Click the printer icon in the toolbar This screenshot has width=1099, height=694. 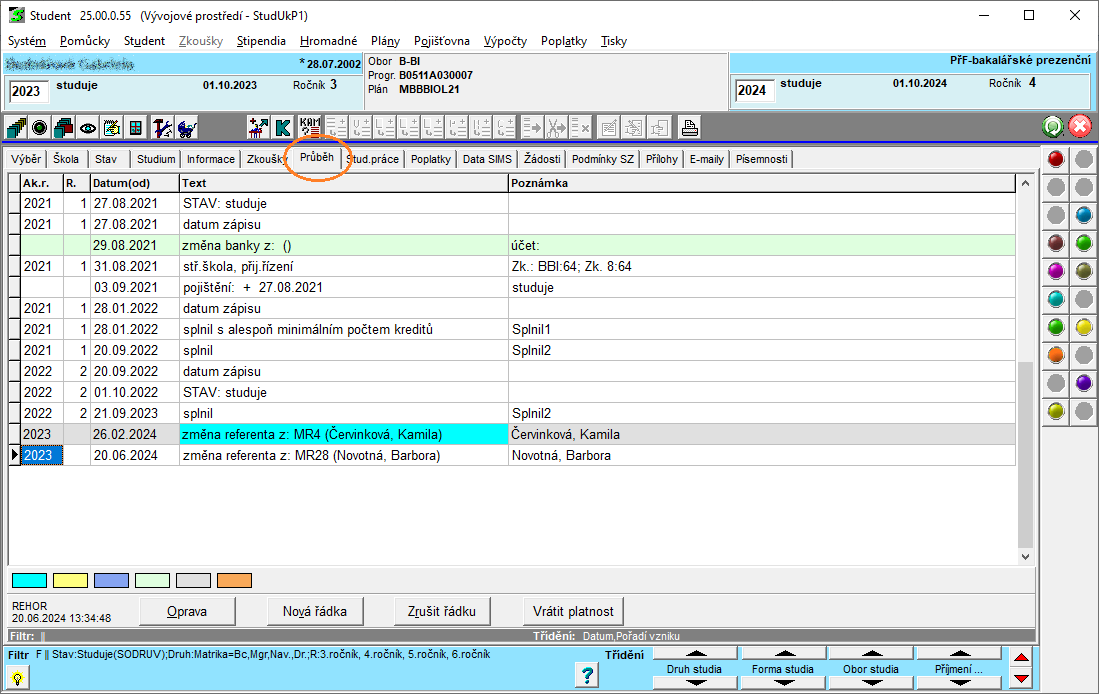click(x=689, y=127)
